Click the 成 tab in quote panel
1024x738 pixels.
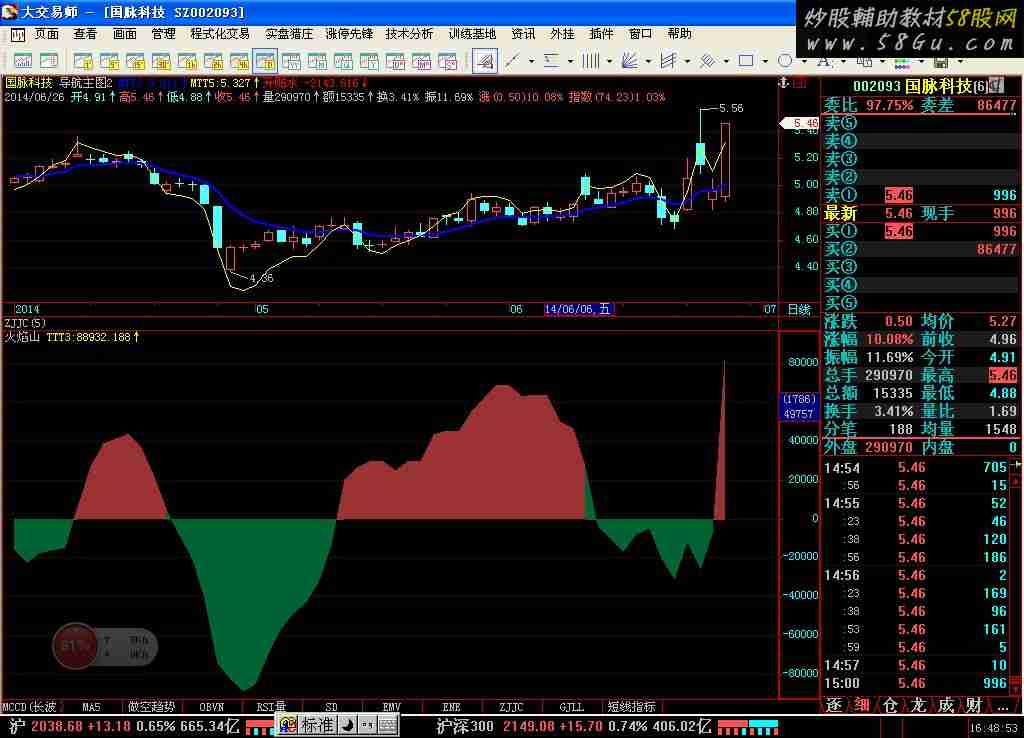(x=946, y=705)
